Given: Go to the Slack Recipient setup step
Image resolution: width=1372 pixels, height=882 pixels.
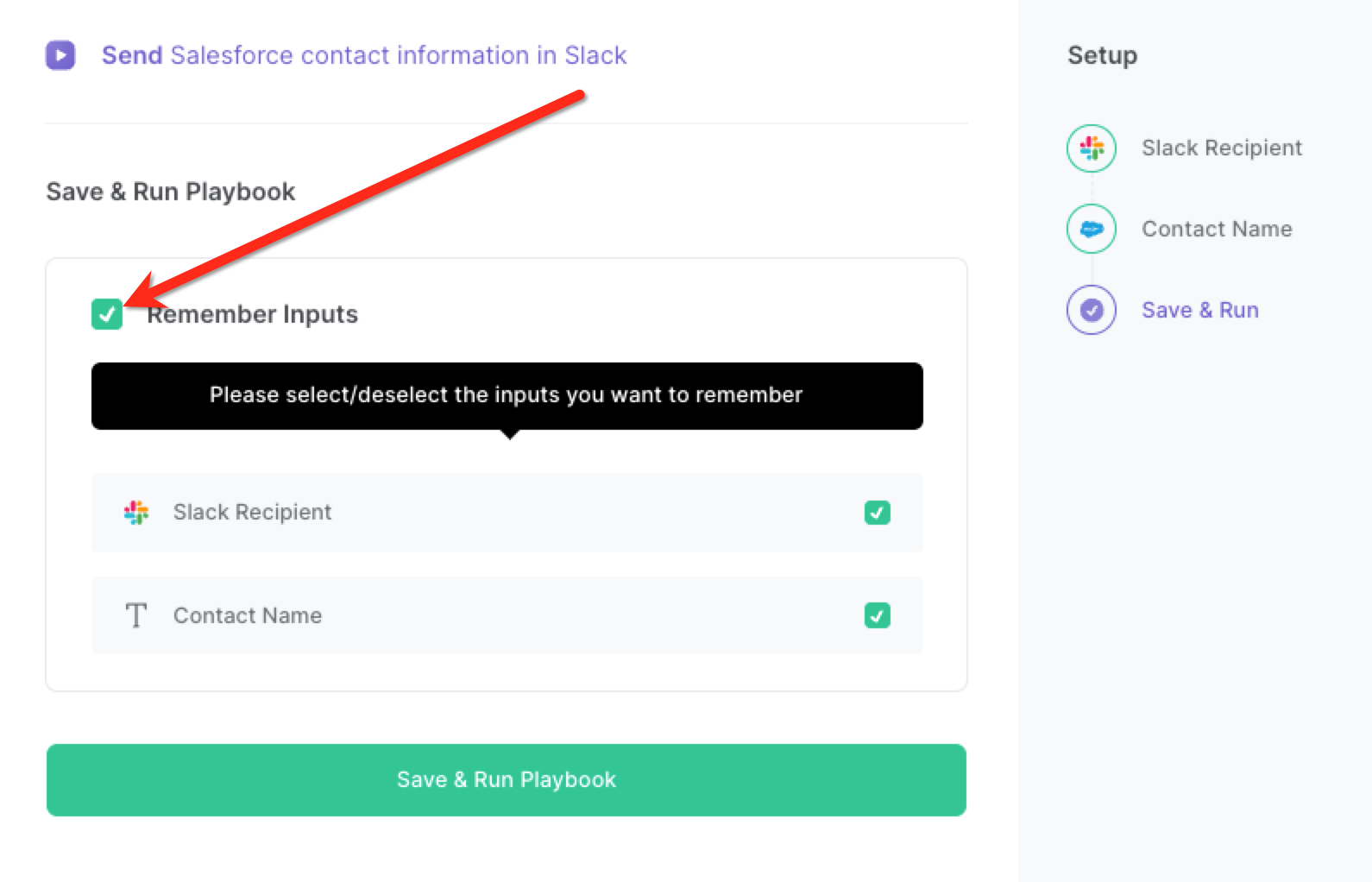Looking at the screenshot, I should pos(1222,148).
